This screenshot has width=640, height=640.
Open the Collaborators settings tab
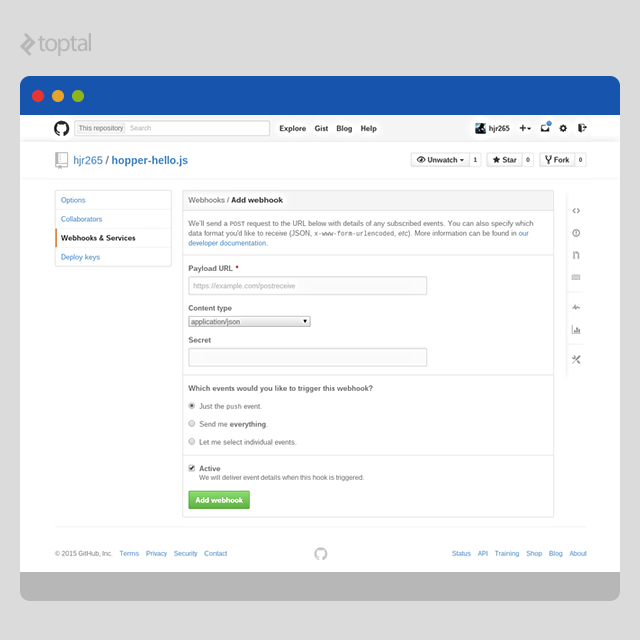click(x=113, y=219)
